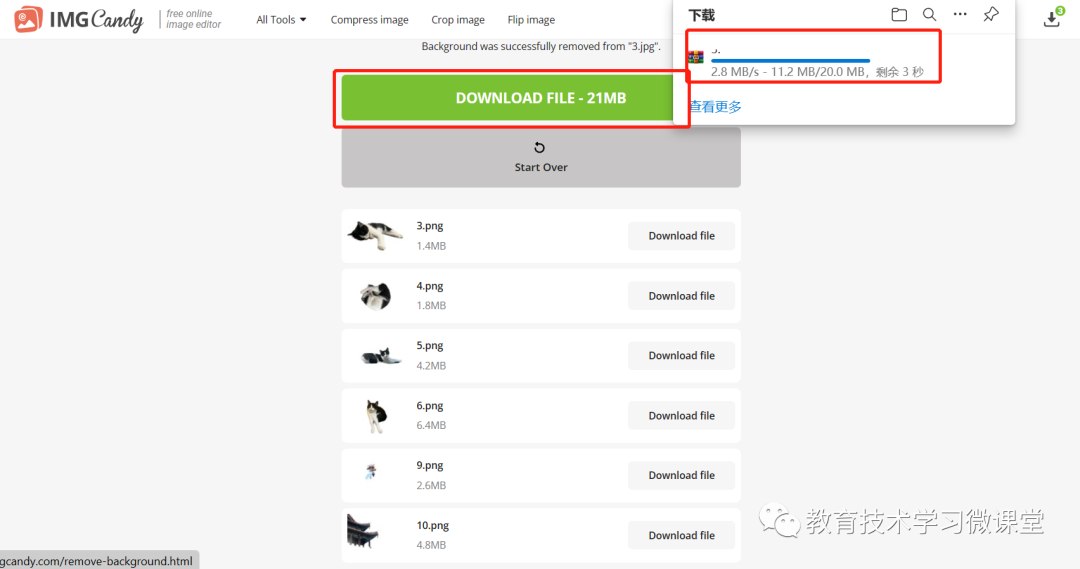
Task: Click the IMG Candy wordmark text
Action: click(96, 20)
